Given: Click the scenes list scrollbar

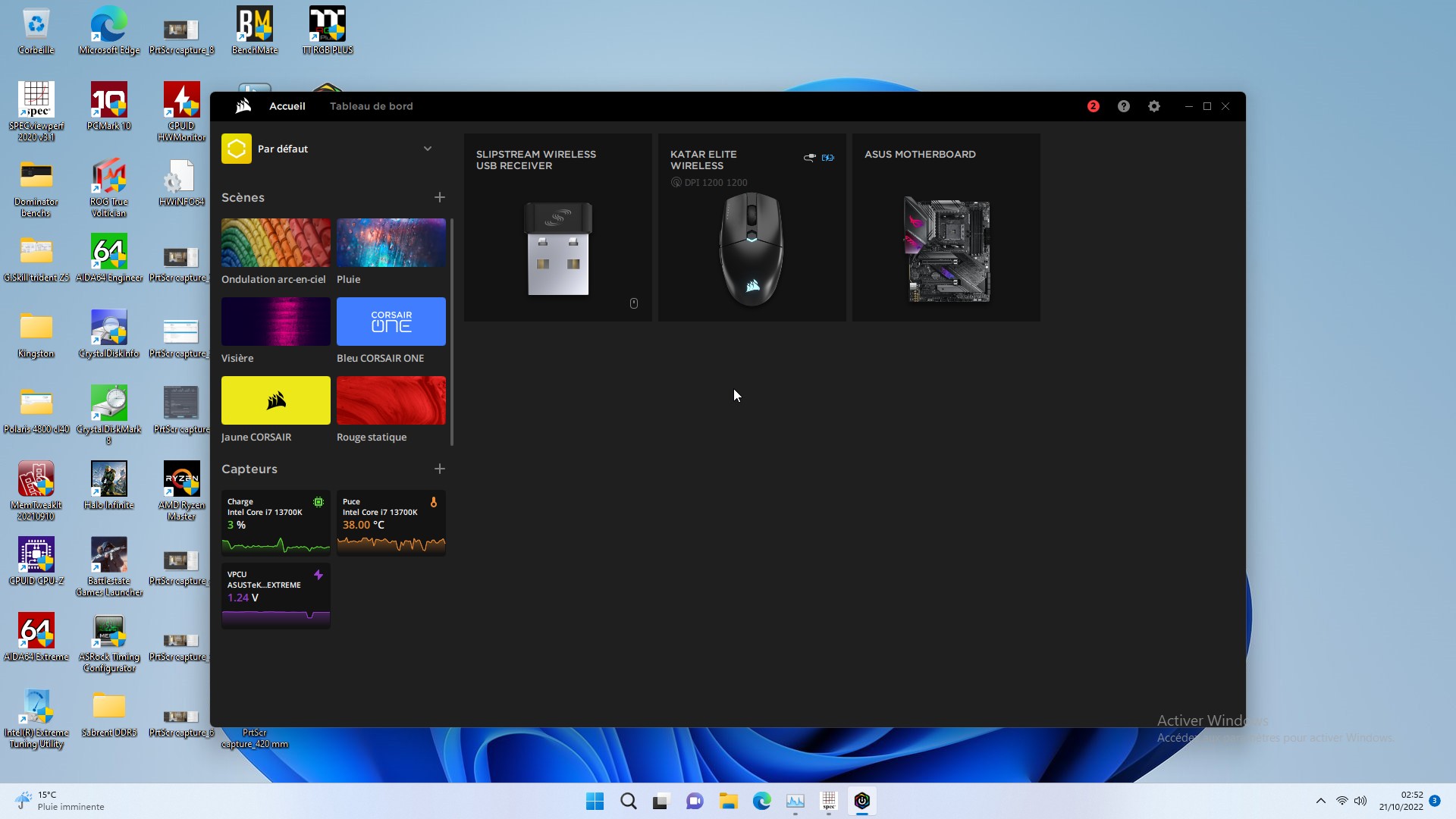Looking at the screenshot, I should point(452,332).
